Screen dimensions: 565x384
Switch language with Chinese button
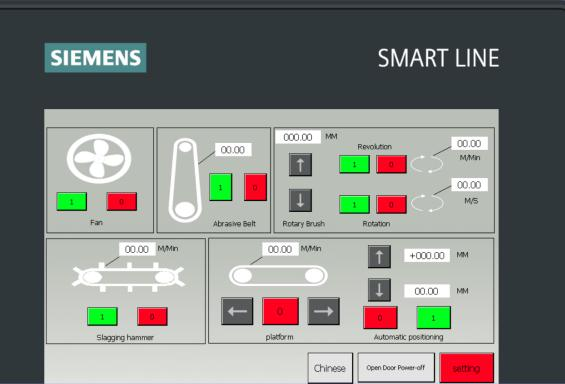point(330,368)
